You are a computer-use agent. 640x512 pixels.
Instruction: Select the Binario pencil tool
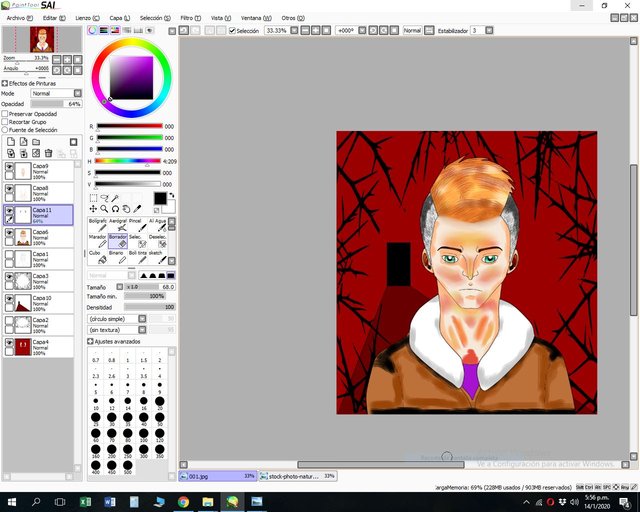[x=118, y=257]
